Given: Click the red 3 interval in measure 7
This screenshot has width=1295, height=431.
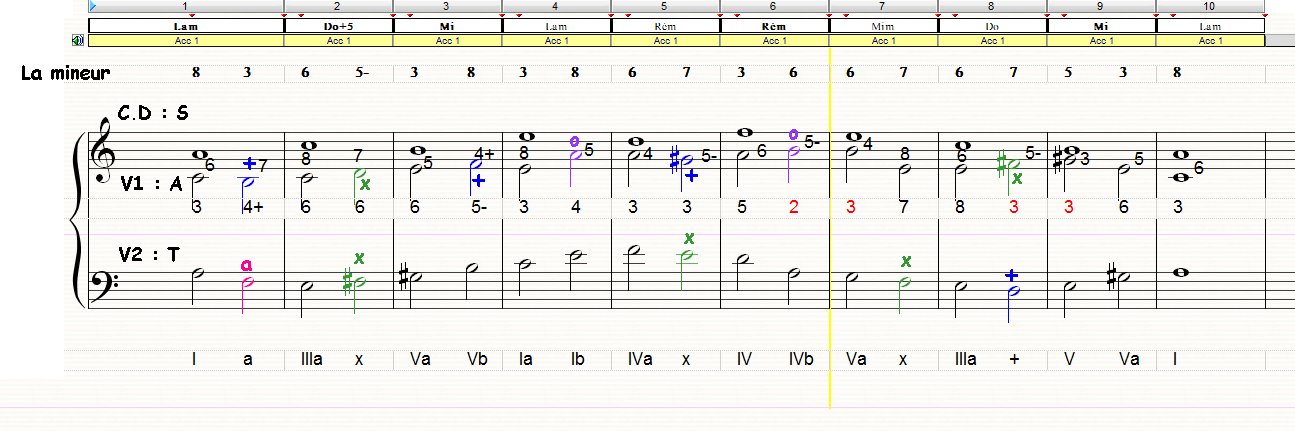Looking at the screenshot, I should (851, 206).
